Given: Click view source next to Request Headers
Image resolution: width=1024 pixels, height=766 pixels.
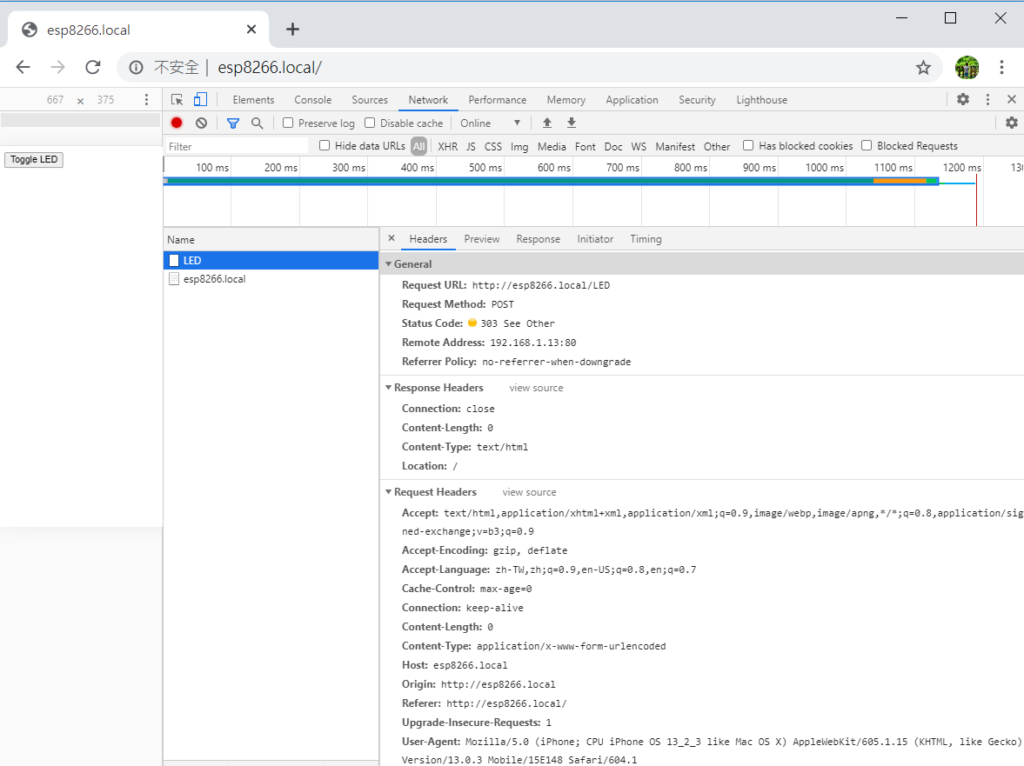Looking at the screenshot, I should pyautogui.click(x=529, y=492).
